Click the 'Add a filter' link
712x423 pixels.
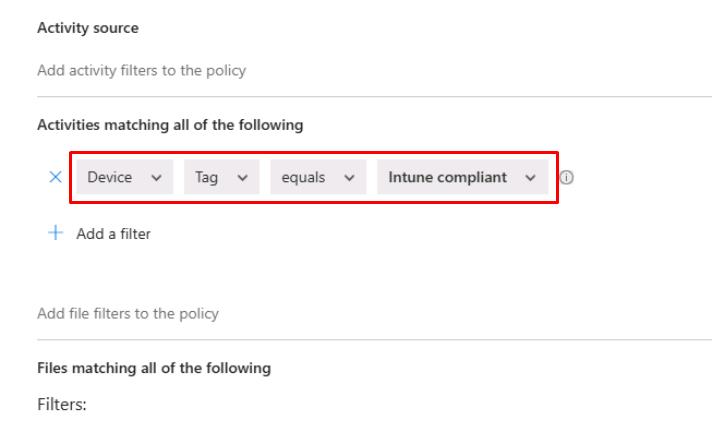pos(113,233)
